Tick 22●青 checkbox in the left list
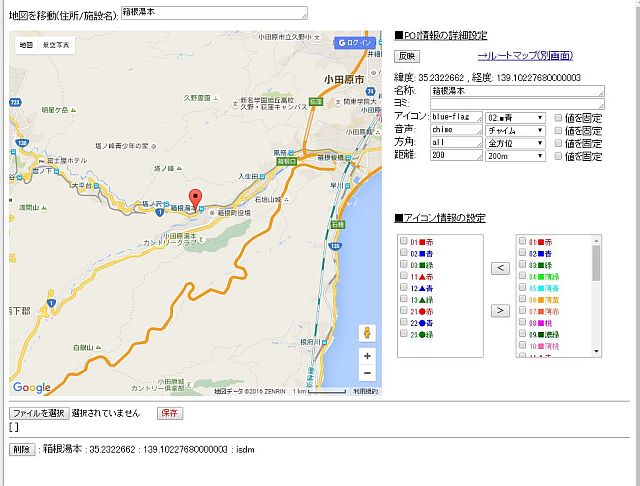Screen dimensions: 640x486 pos(404,322)
